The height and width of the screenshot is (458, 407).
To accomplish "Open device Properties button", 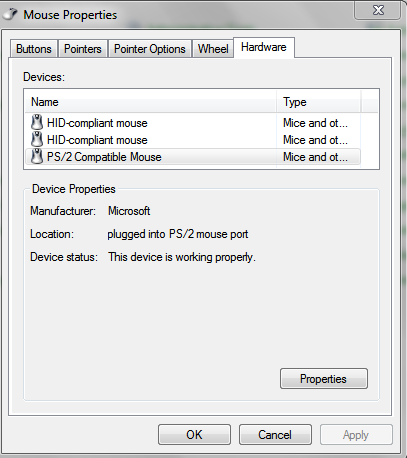I will coord(324,379).
